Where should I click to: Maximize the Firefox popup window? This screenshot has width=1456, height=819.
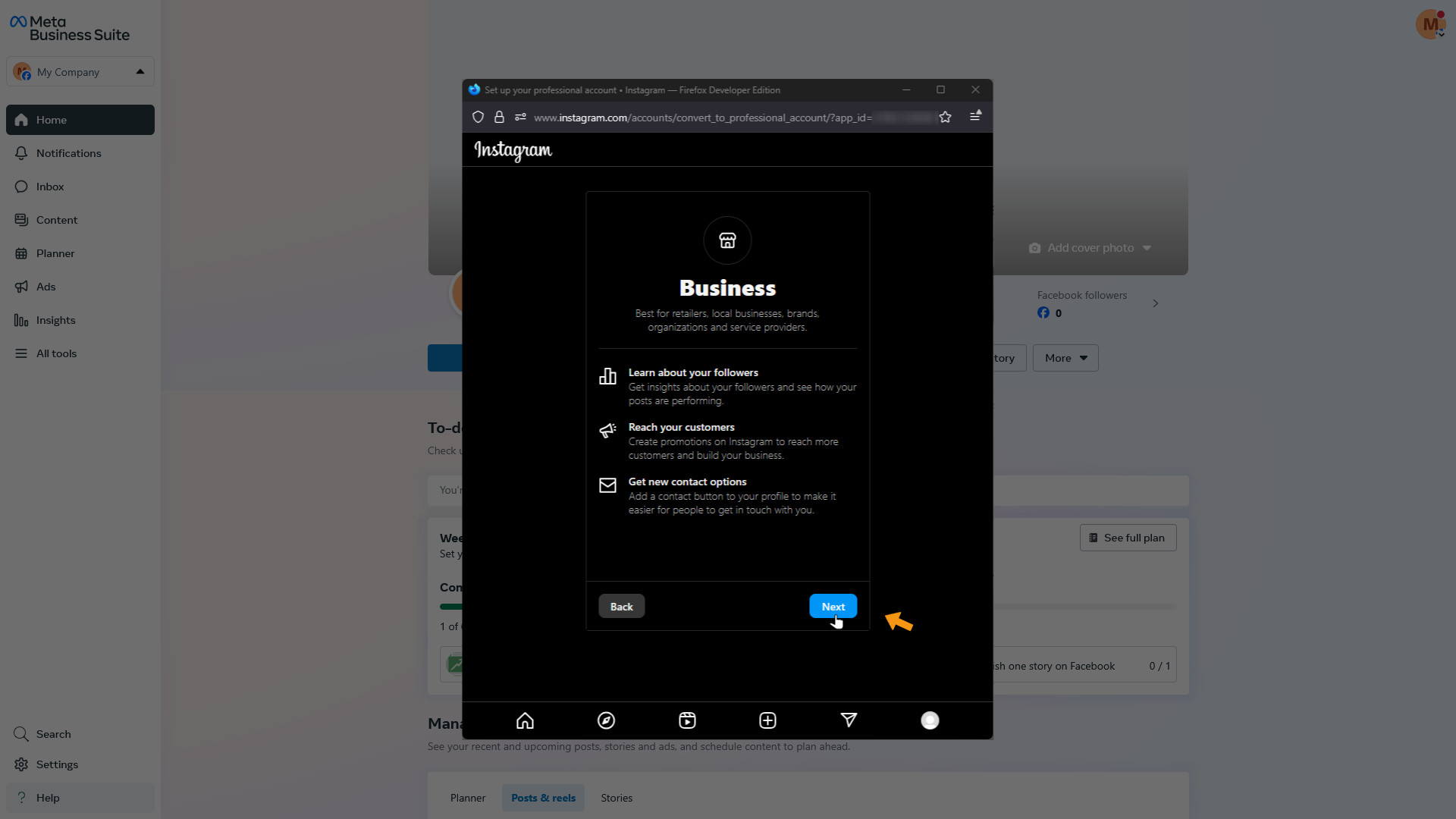click(x=940, y=89)
